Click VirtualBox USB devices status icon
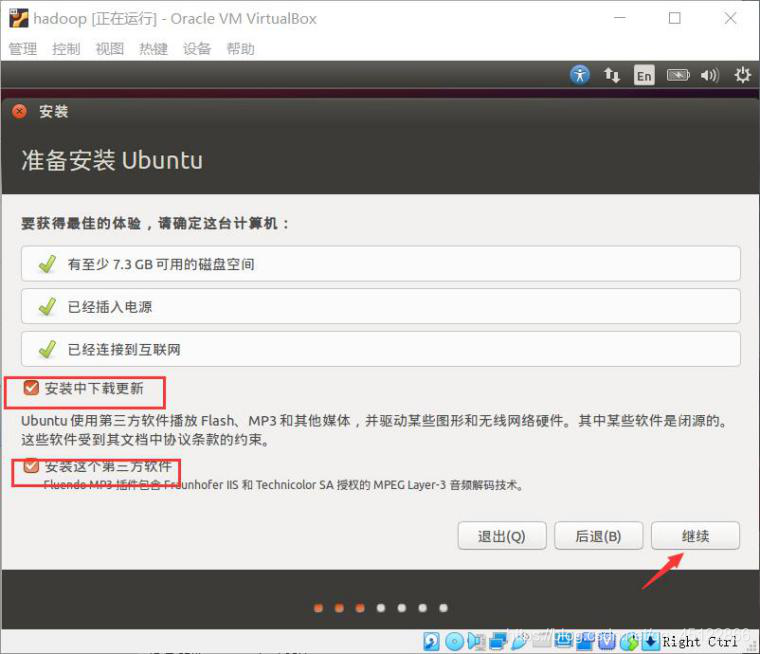This screenshot has width=760, height=654. coord(520,641)
